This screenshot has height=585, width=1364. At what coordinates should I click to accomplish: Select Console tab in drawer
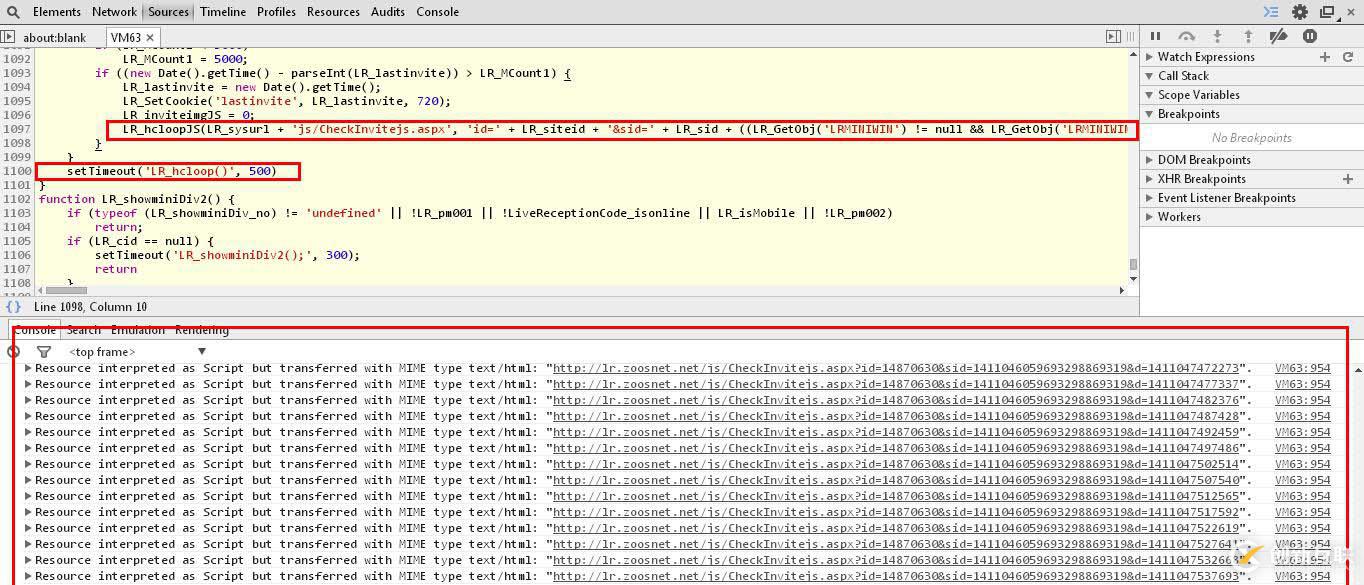[x=35, y=330]
